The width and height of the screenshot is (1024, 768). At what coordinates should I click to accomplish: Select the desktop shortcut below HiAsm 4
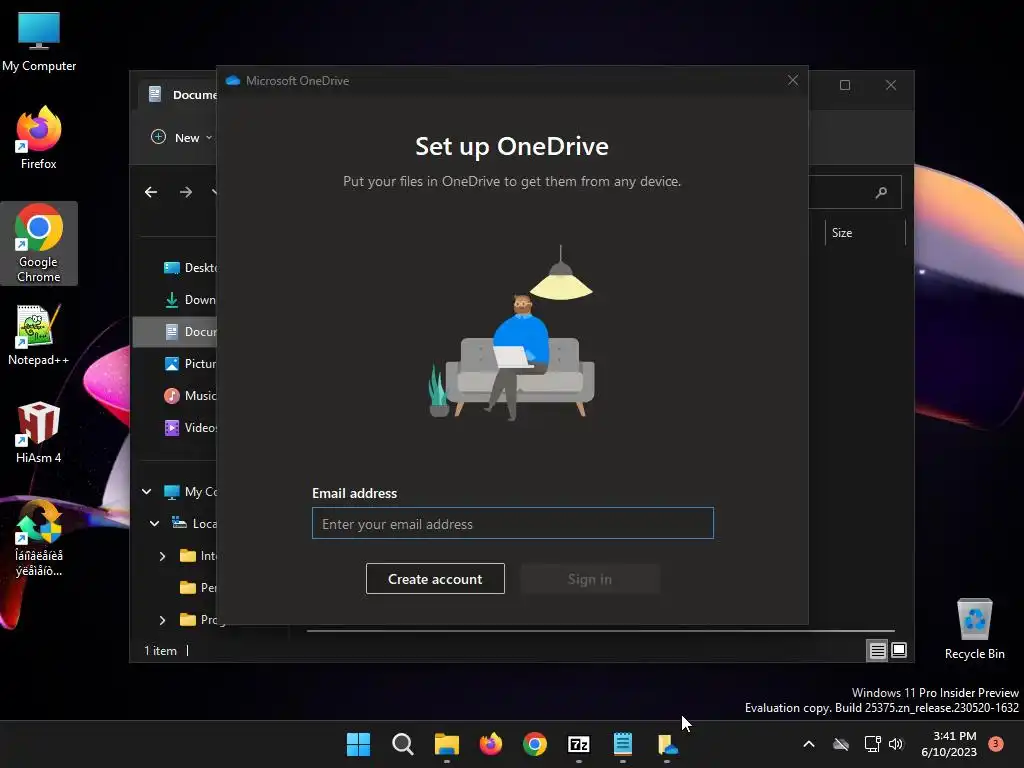pos(39,538)
